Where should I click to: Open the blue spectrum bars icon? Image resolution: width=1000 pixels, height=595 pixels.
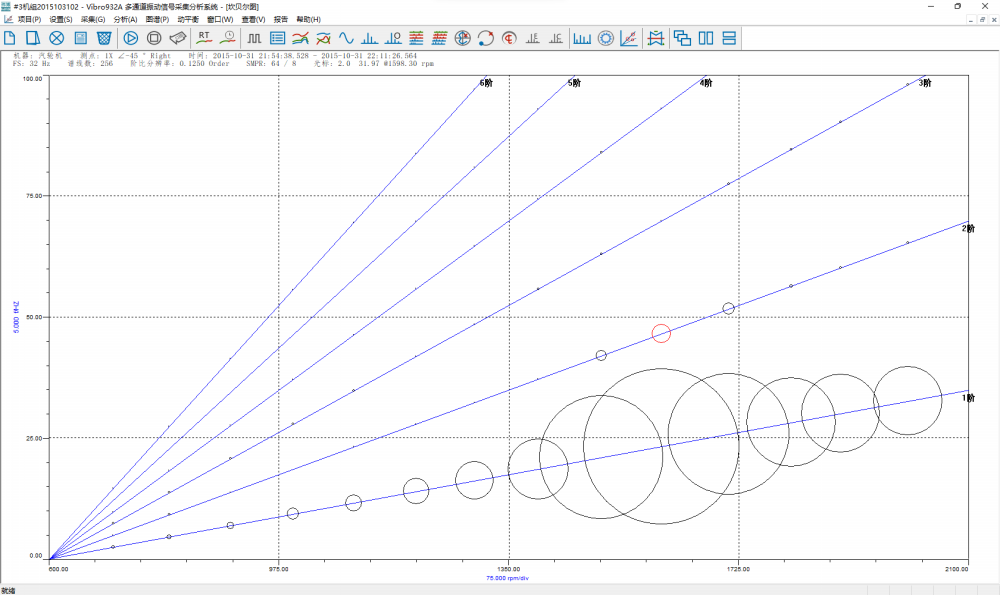(x=370, y=38)
